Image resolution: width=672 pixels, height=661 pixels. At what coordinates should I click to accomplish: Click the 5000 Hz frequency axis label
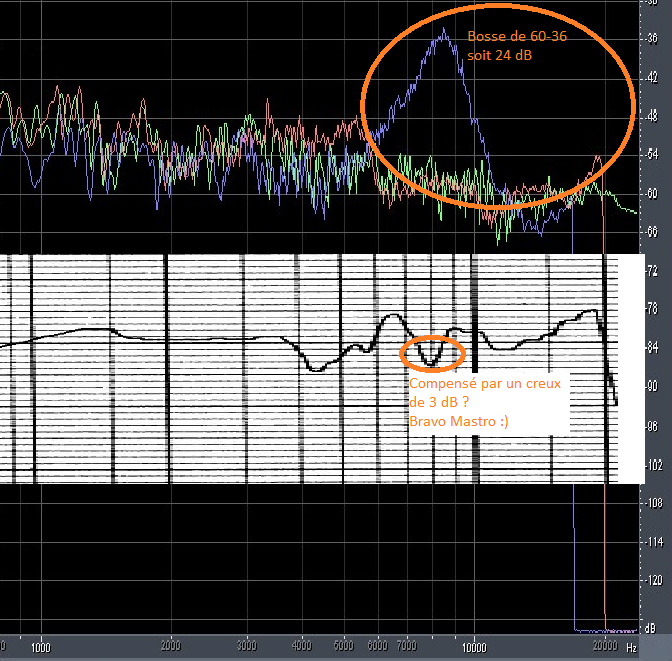[344, 645]
